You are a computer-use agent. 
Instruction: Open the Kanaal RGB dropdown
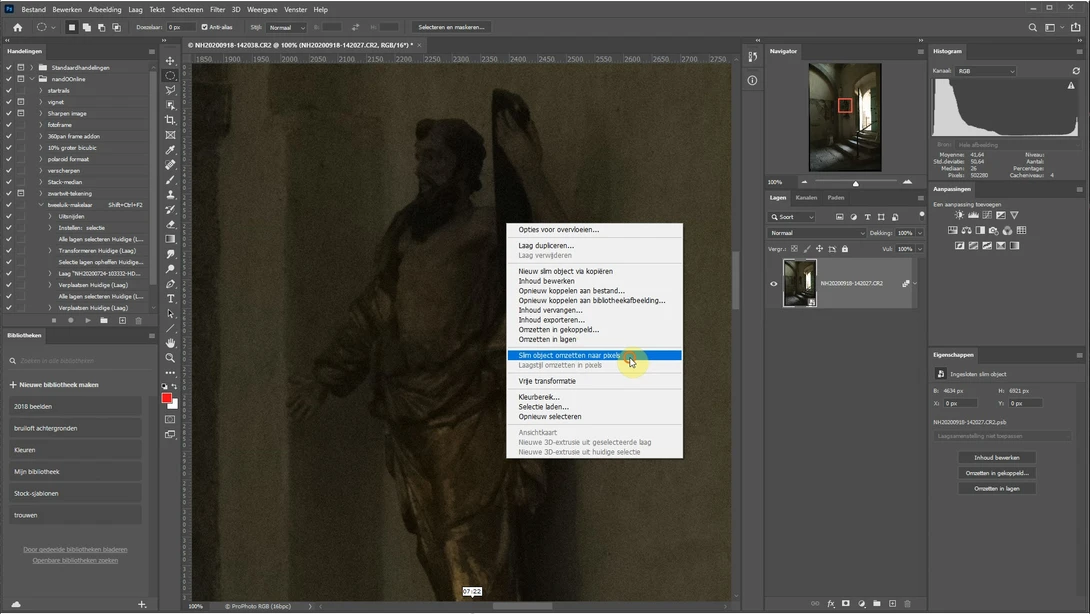986,71
